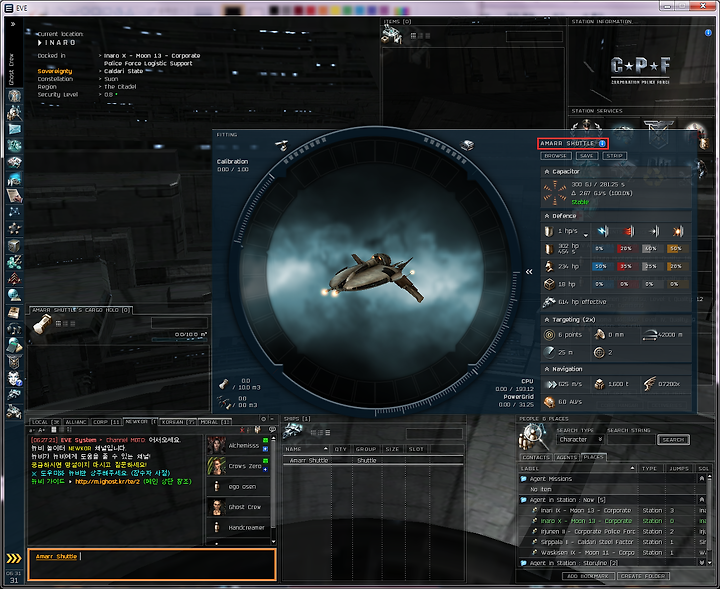
Task: Collapse the Navigation section
Action: click(x=546, y=369)
